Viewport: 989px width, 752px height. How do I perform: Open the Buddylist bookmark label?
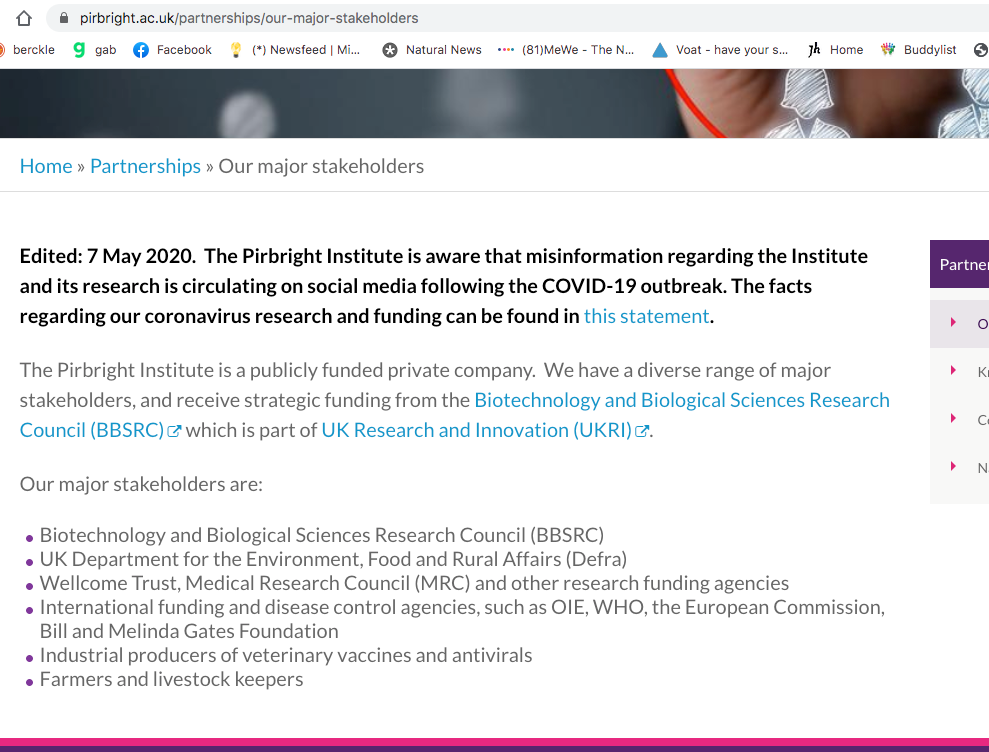(x=930, y=50)
